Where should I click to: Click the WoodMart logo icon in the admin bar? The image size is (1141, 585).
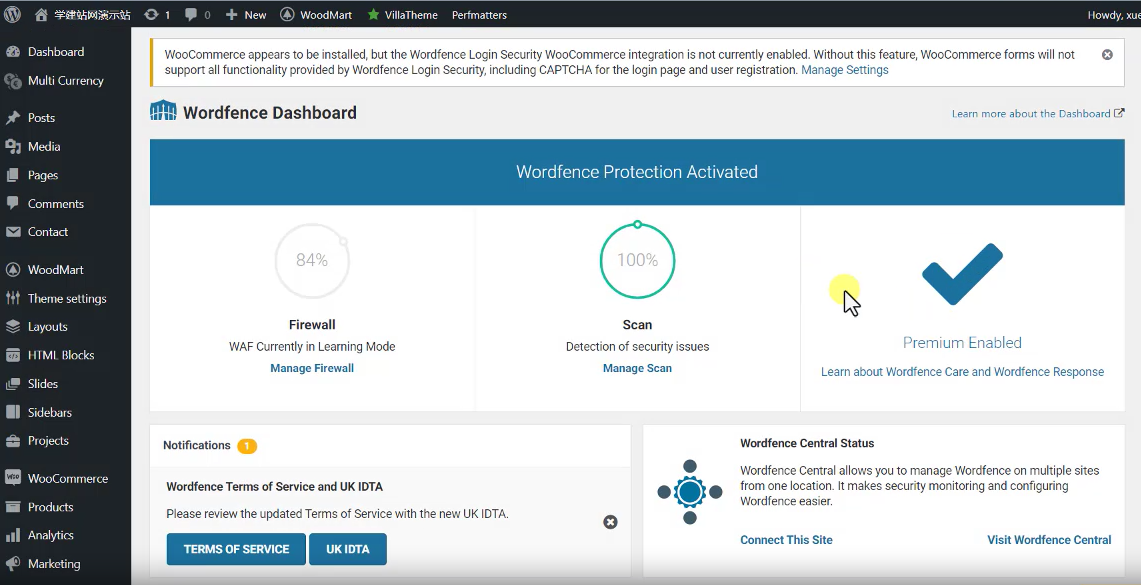(x=287, y=15)
